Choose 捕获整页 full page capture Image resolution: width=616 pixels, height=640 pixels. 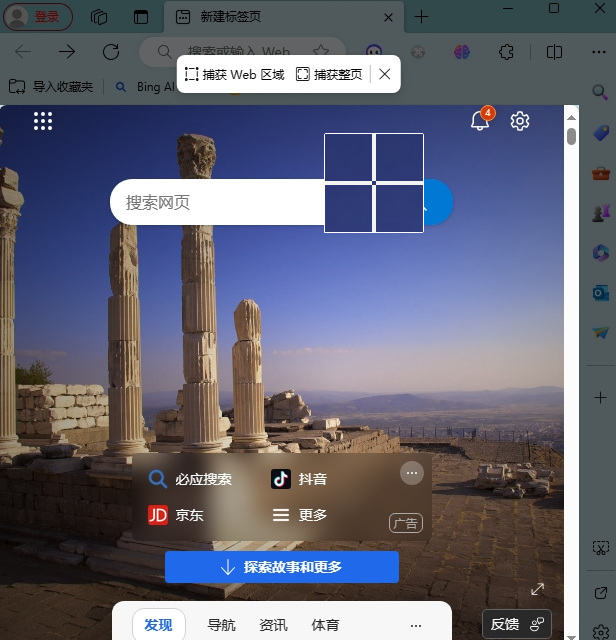click(x=329, y=74)
